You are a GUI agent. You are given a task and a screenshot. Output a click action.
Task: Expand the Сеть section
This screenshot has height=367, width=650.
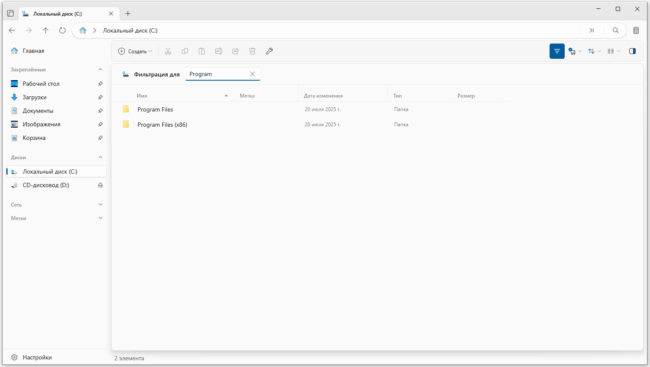(x=100, y=205)
